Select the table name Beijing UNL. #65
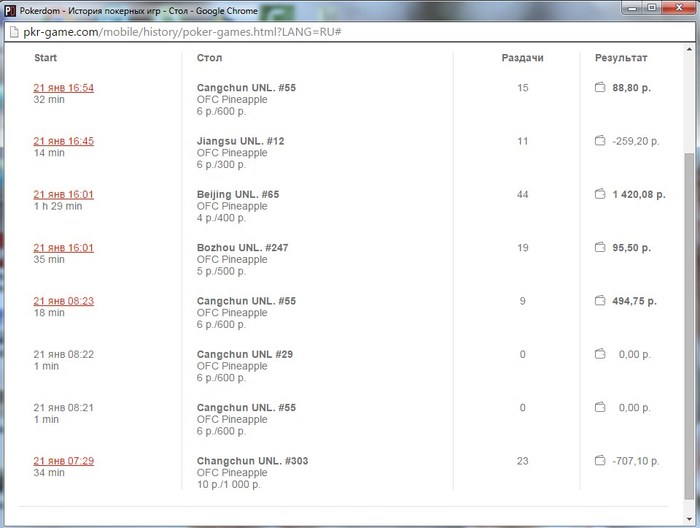 pyautogui.click(x=238, y=195)
